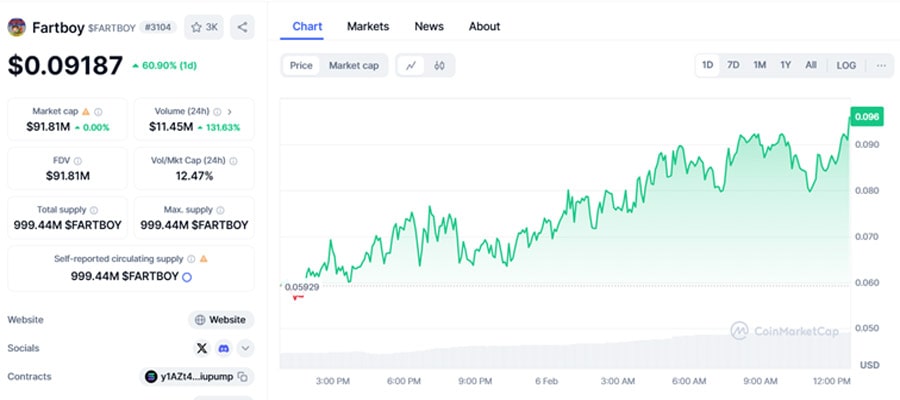Click current price tag 0.096
The width and height of the screenshot is (900, 400).
[867, 116]
